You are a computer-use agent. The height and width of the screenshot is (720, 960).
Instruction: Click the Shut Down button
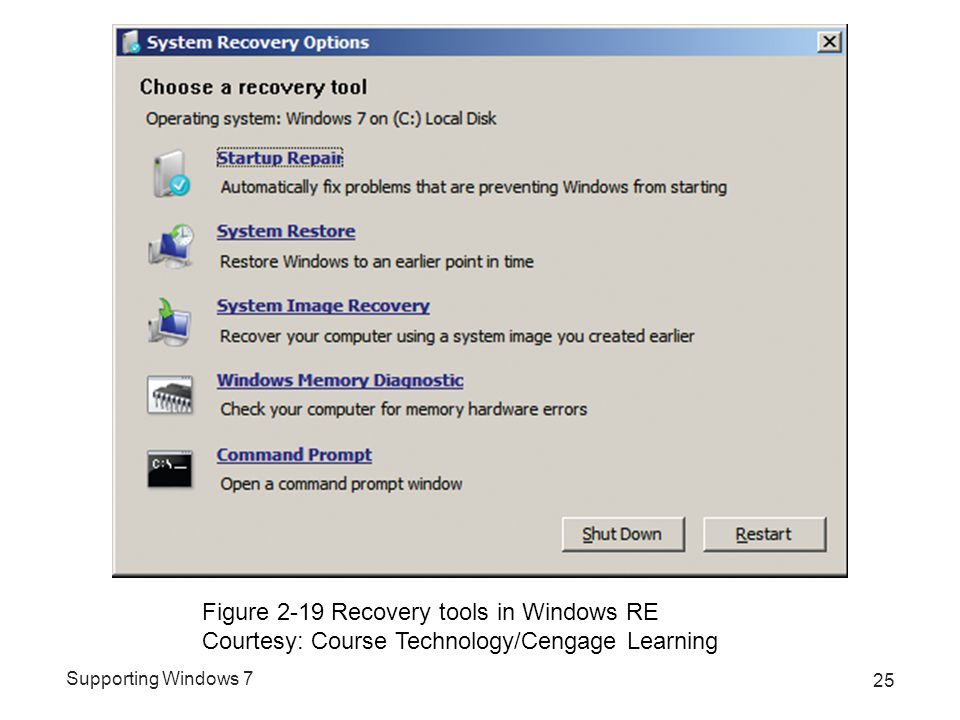point(623,534)
